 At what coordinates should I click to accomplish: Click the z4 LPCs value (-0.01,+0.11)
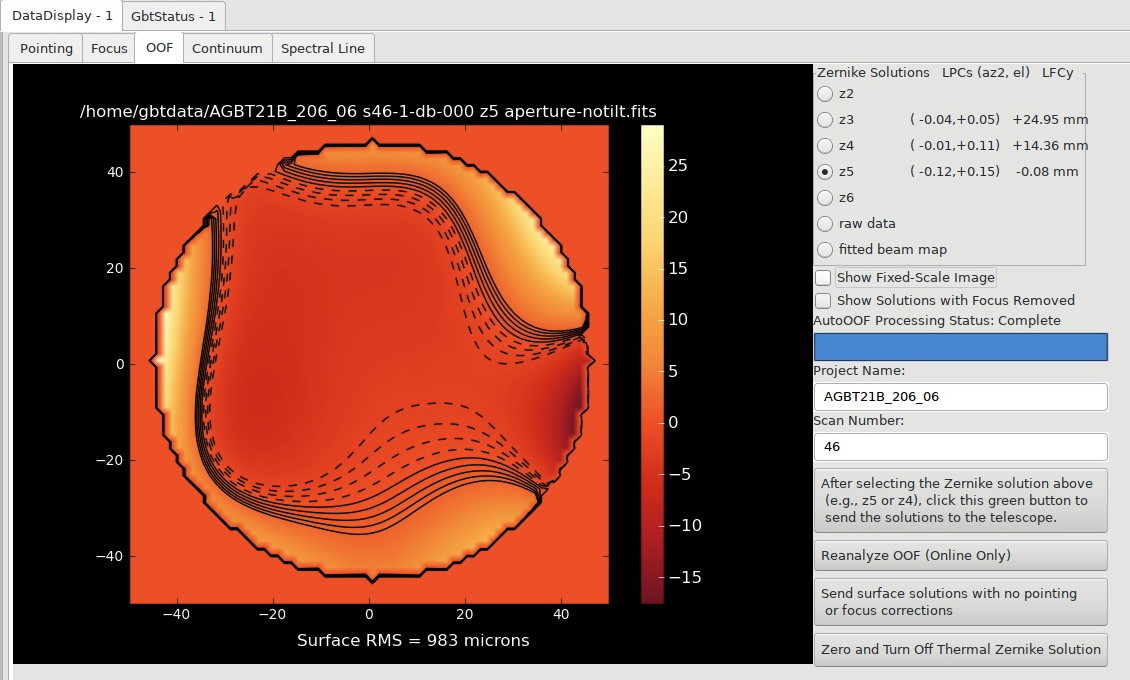(x=955, y=146)
